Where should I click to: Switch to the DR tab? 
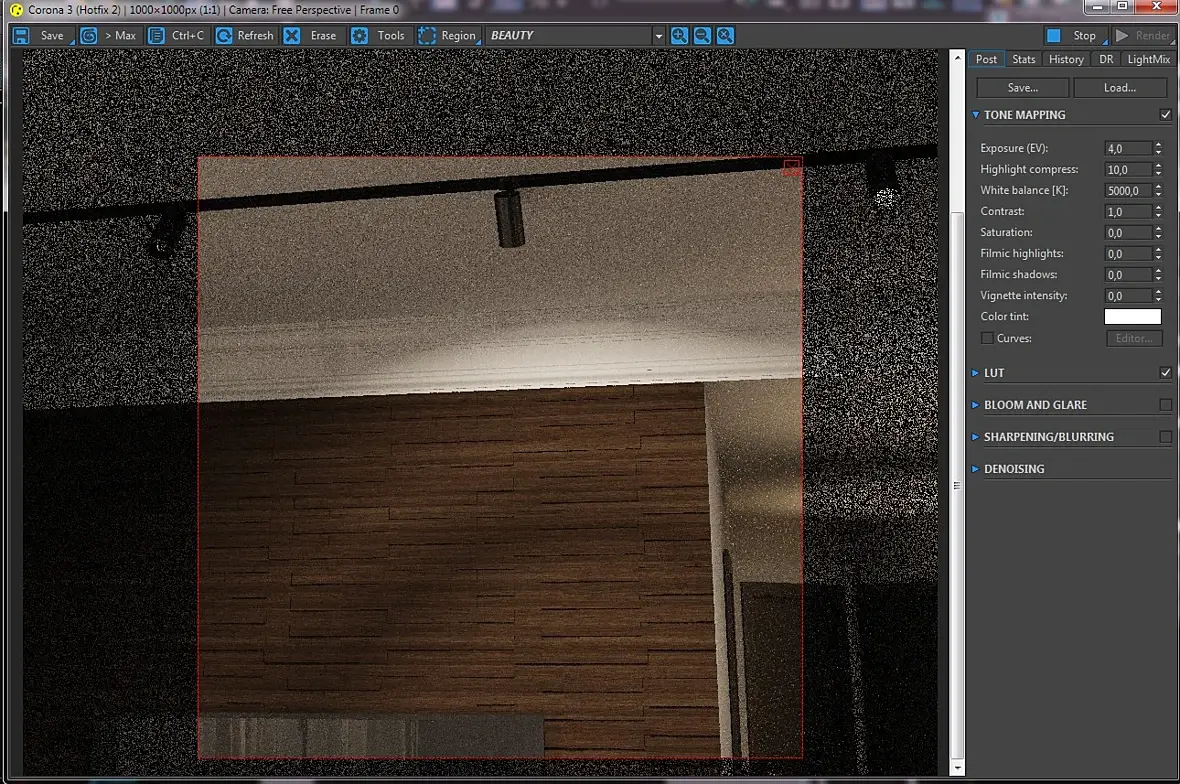pyautogui.click(x=1105, y=59)
